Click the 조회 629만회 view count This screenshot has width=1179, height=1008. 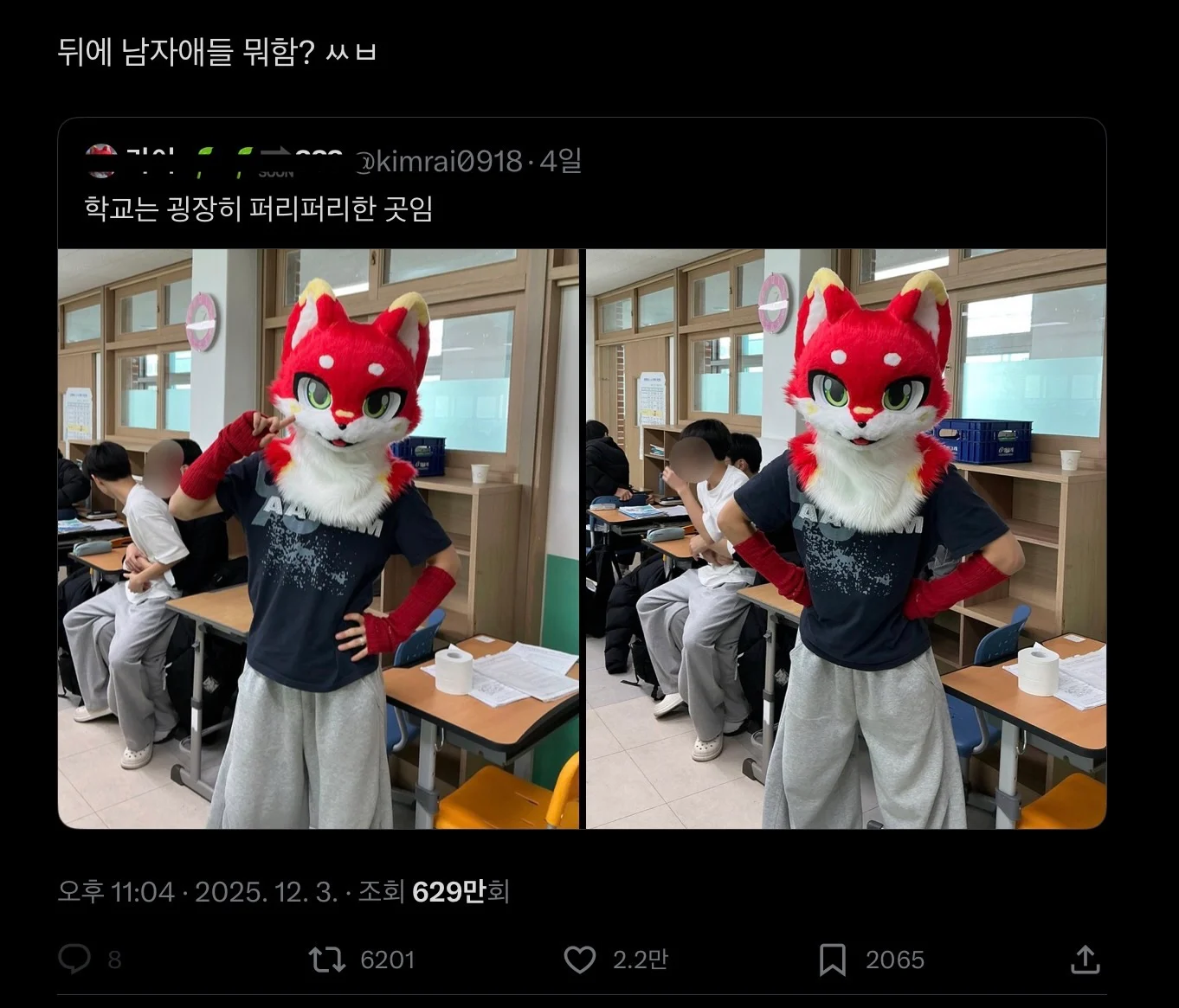(434, 891)
